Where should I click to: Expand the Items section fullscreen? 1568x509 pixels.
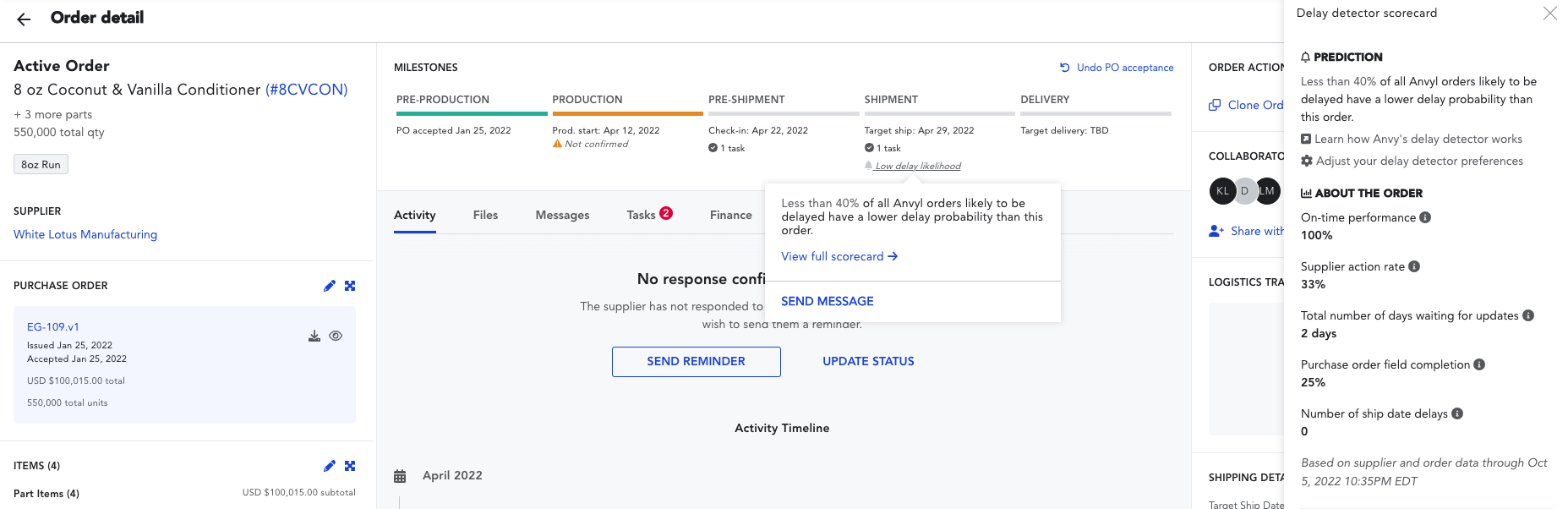click(350, 466)
